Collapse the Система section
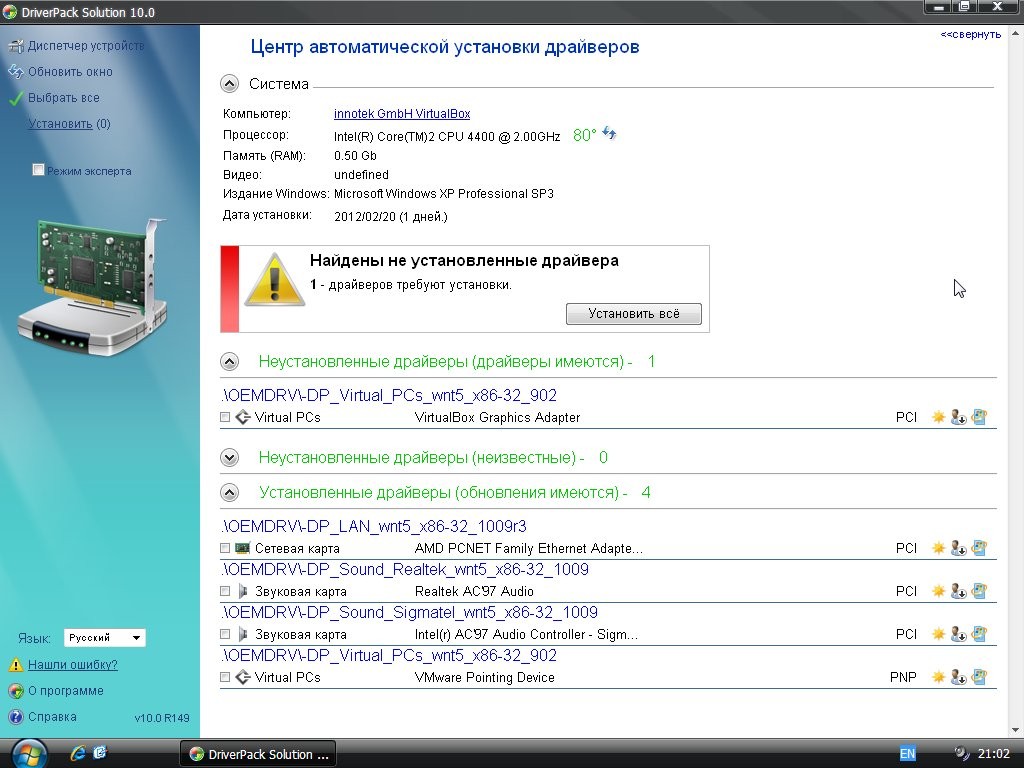The image size is (1024, 768). 229,84
